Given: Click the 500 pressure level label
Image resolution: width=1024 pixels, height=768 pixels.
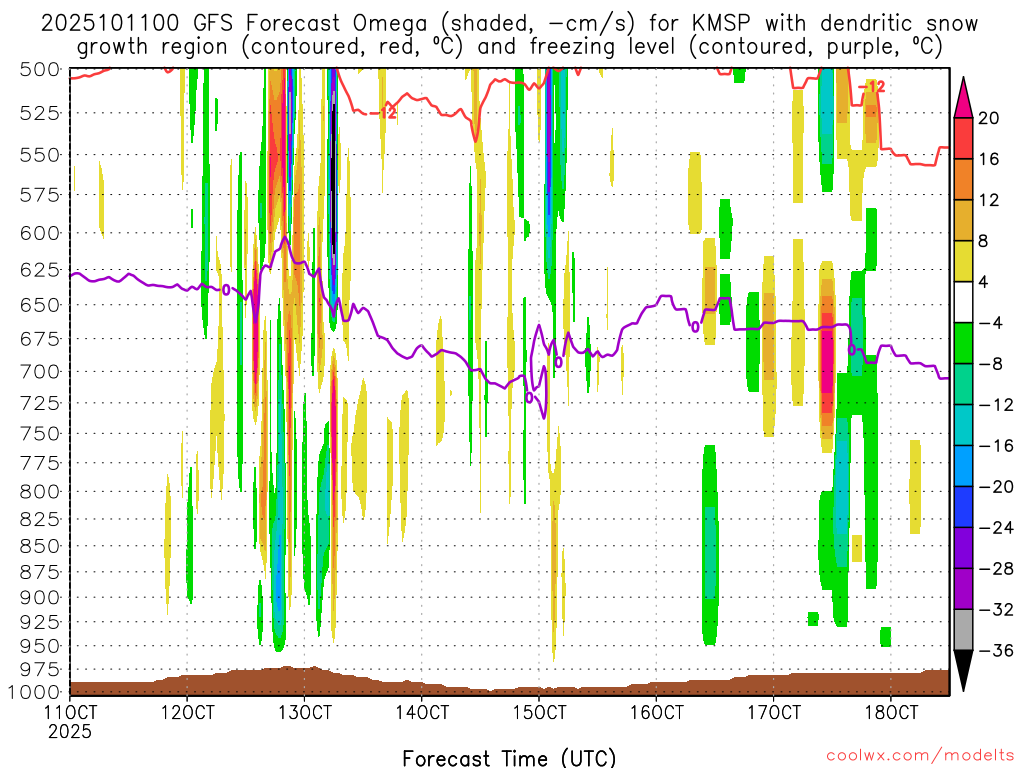Looking at the screenshot, I should (39, 69).
